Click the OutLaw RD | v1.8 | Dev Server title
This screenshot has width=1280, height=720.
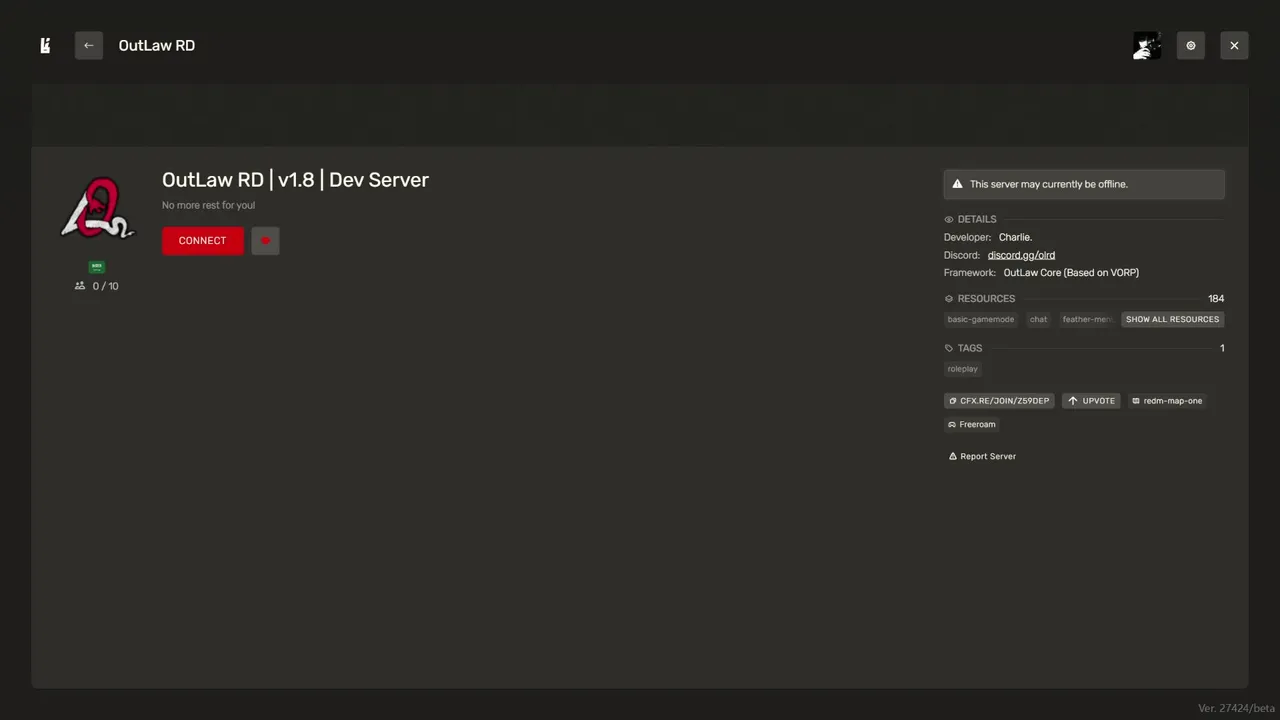(295, 180)
